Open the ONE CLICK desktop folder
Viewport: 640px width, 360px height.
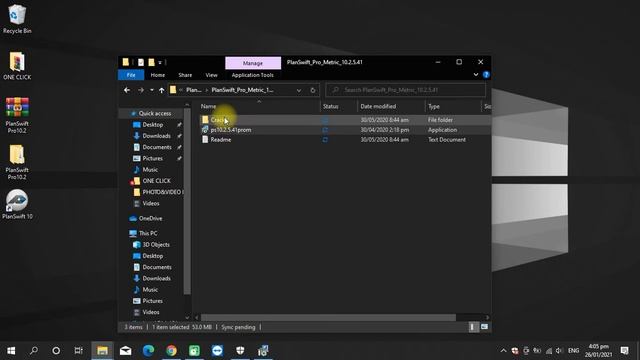tap(17, 65)
